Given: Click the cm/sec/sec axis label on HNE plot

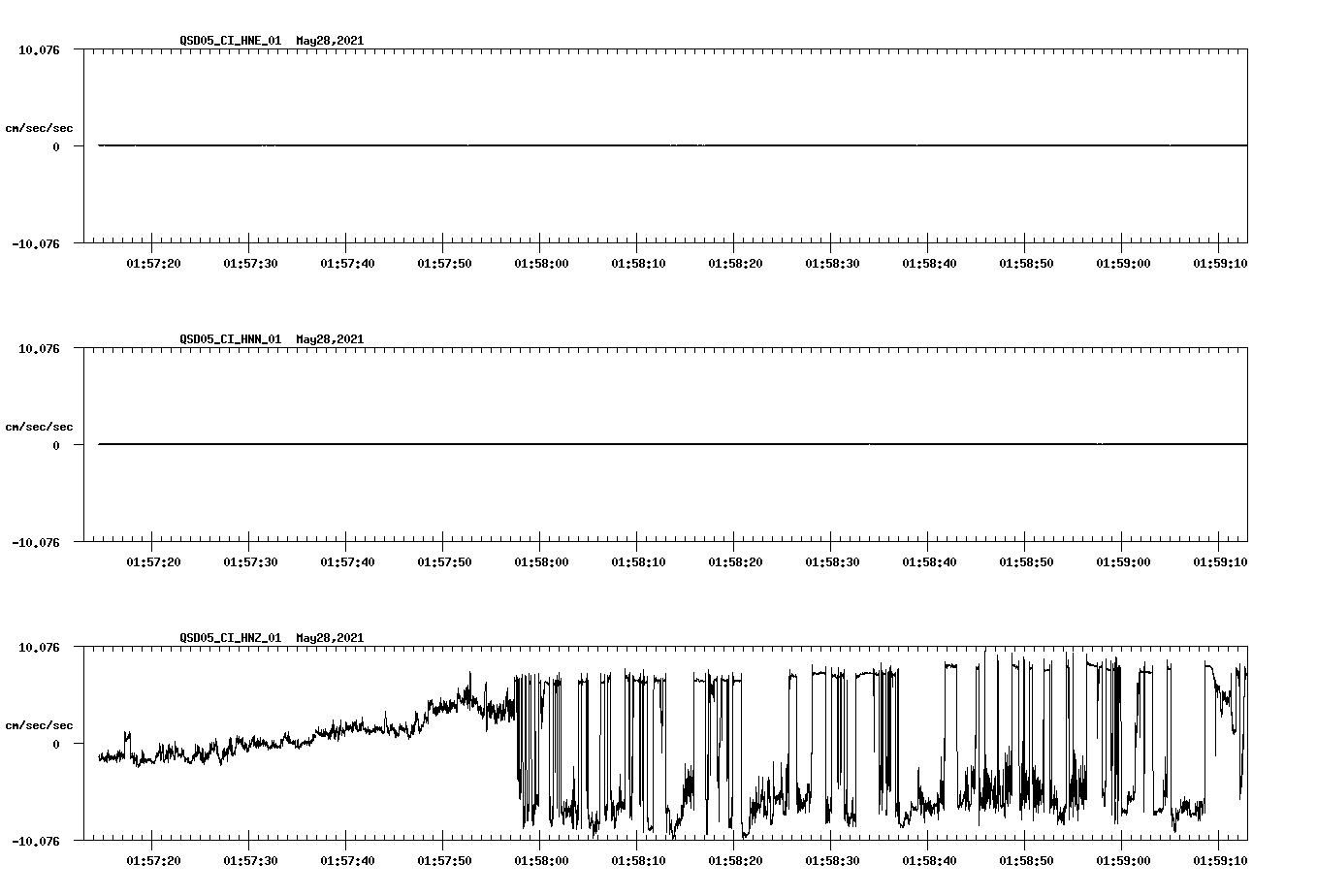Looking at the screenshot, I should [40, 125].
